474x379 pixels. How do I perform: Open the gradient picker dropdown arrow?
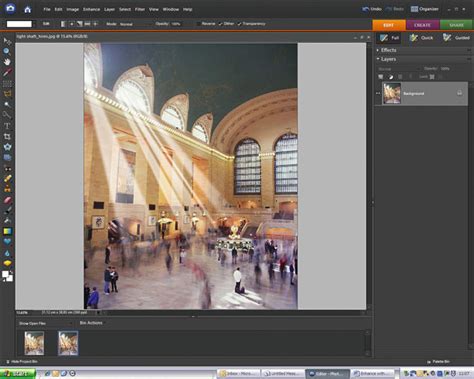click(x=34, y=24)
